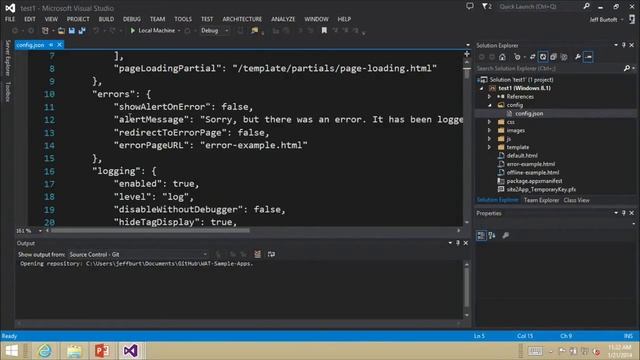Click the yellow Find in Files toolbar icon
The width and height of the screenshot is (640, 360).
(255, 31)
